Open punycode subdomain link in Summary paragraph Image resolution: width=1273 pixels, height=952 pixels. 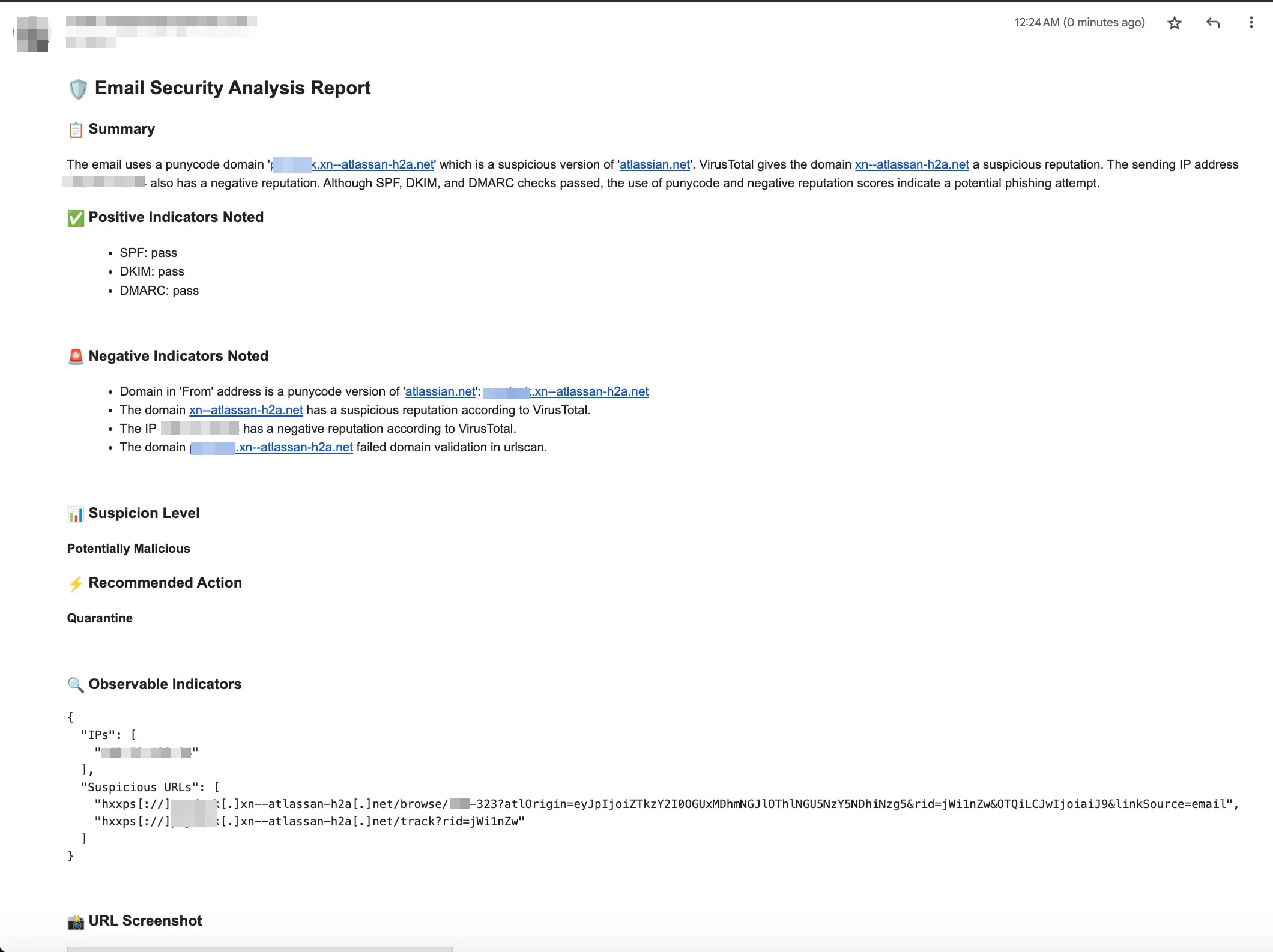[352, 164]
